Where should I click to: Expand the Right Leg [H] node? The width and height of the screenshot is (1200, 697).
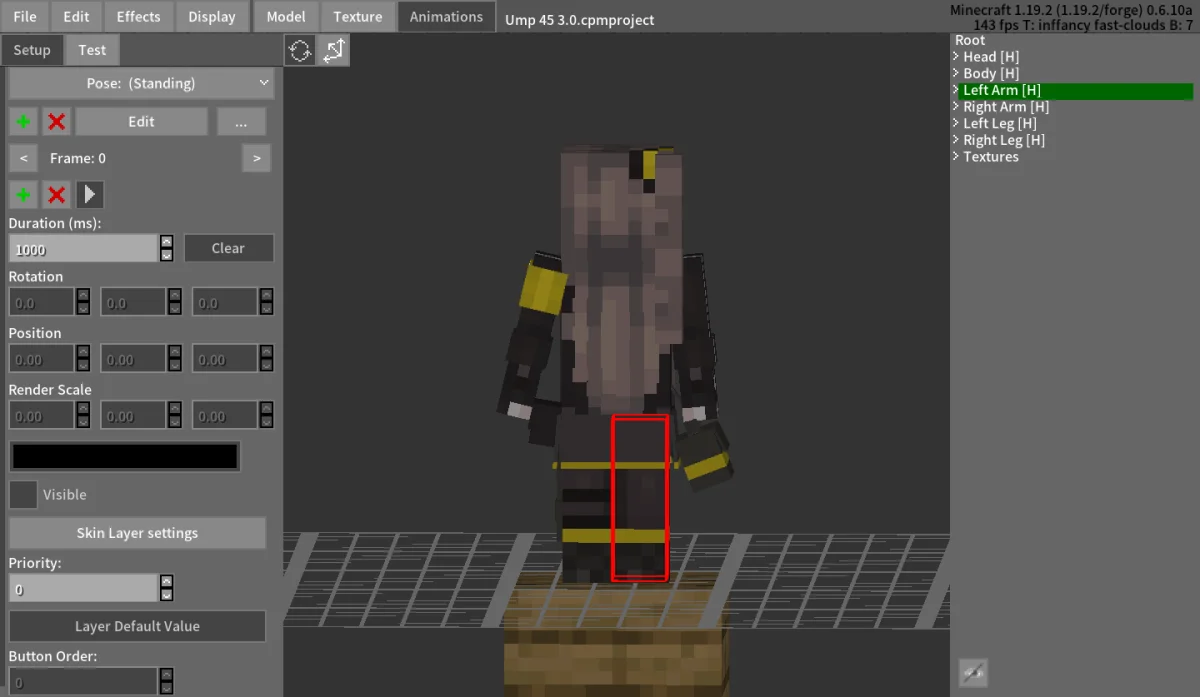tap(957, 140)
